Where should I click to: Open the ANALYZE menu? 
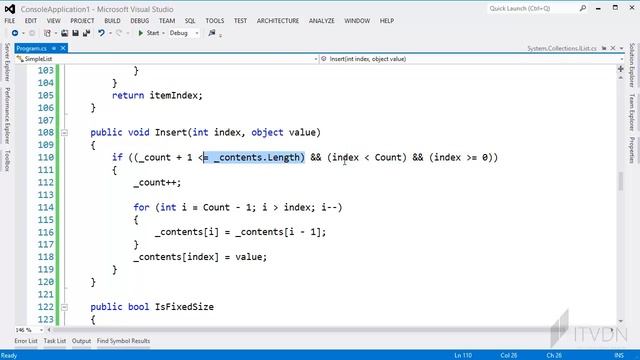(x=322, y=20)
